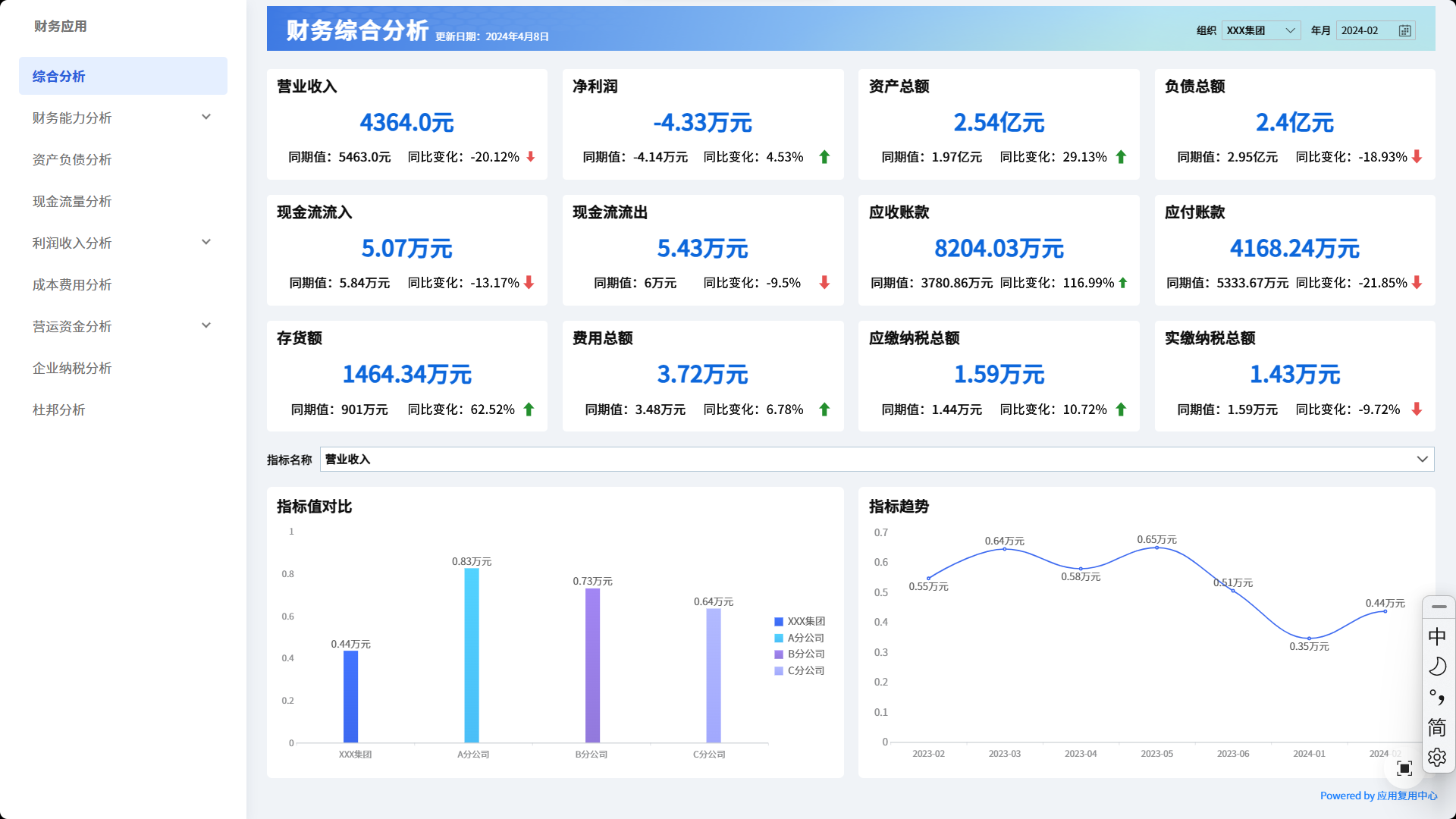Collapse the IME toolbar minimize bar

pos(1439,607)
